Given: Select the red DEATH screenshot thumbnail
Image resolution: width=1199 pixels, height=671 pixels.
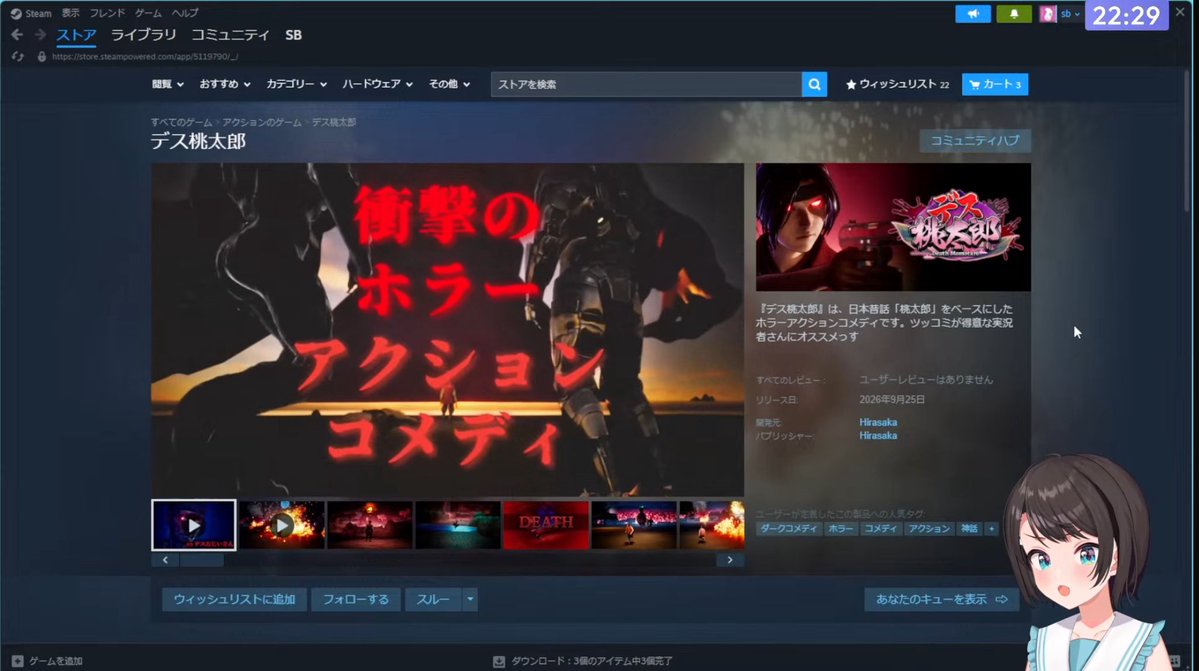Looking at the screenshot, I should pos(546,525).
